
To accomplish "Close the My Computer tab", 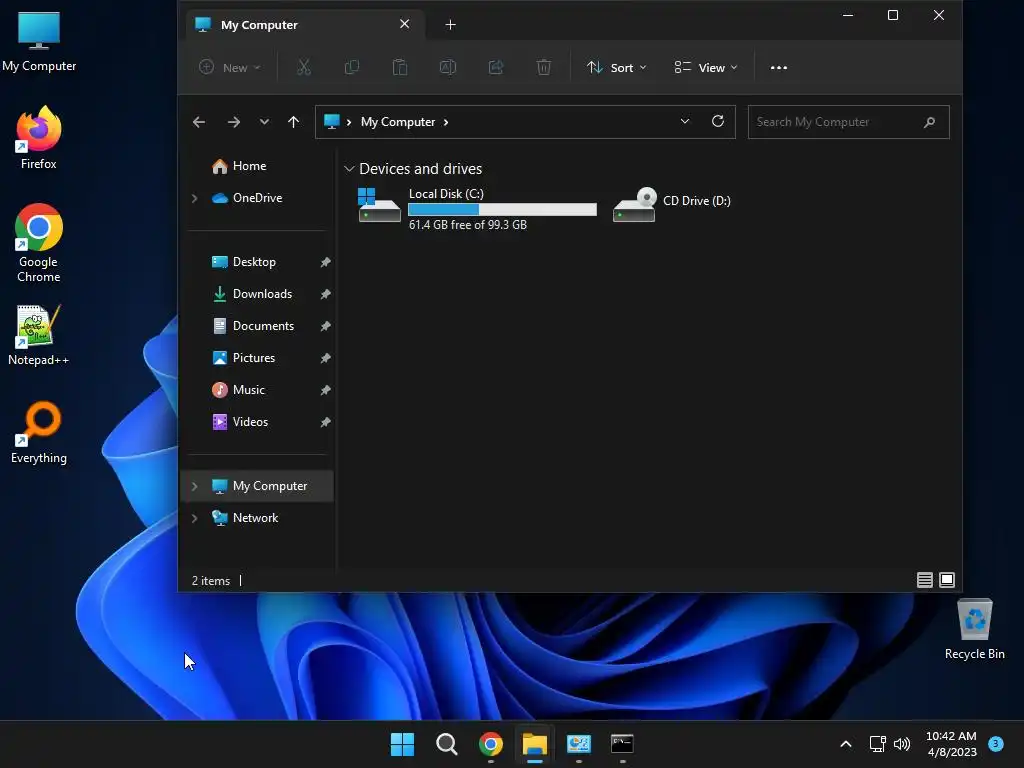I will coord(404,24).
